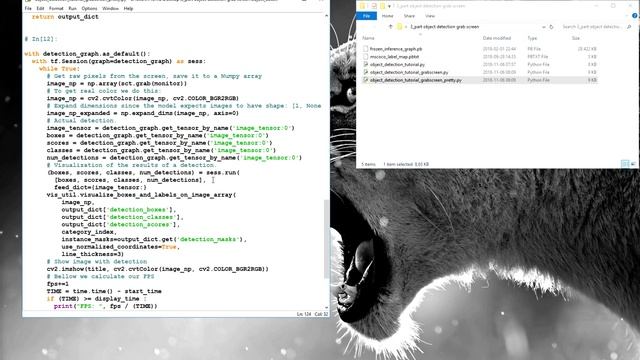The image size is (640, 360).
Task: Click the Col column number in IDLE status bar
Action: (x=321, y=314)
